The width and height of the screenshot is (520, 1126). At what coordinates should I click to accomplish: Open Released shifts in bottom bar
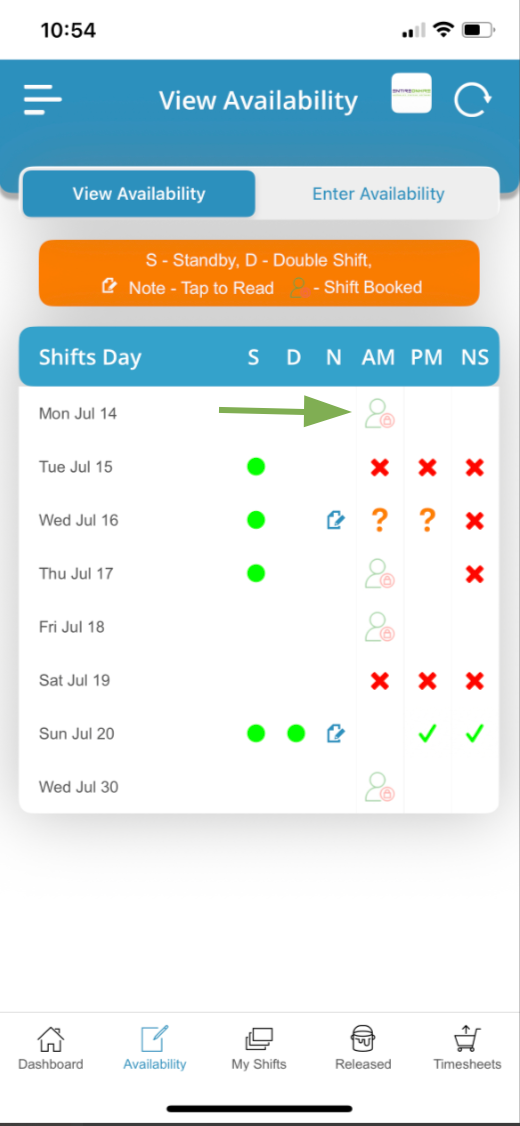pyautogui.click(x=363, y=1048)
